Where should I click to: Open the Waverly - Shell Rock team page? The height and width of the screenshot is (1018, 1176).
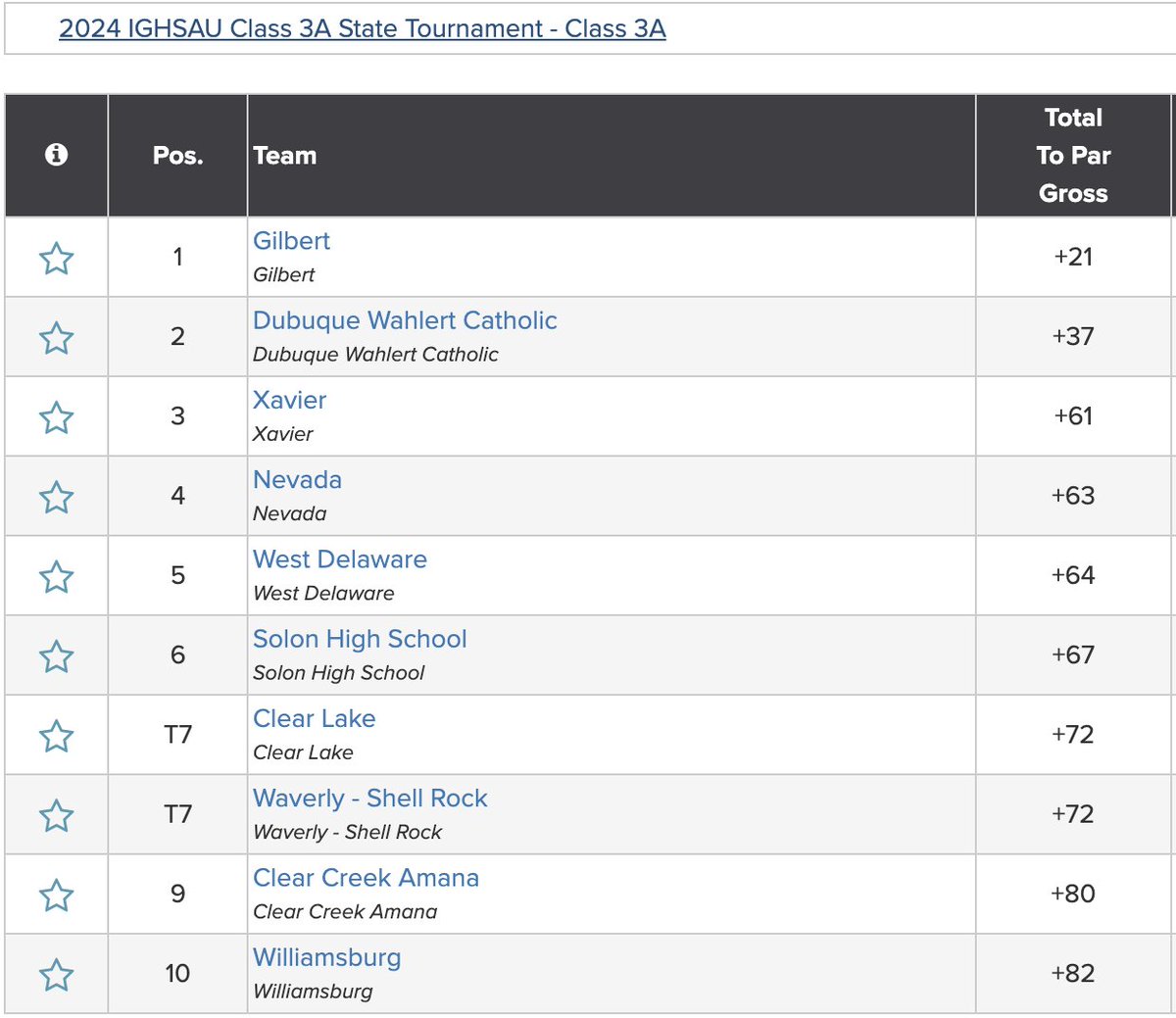pos(370,798)
